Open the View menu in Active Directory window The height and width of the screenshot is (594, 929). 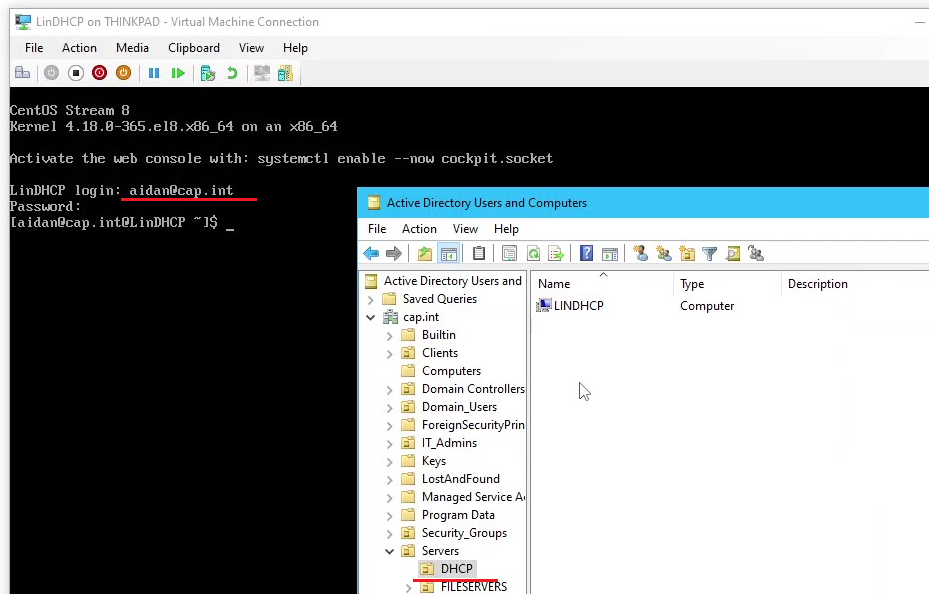click(x=465, y=229)
